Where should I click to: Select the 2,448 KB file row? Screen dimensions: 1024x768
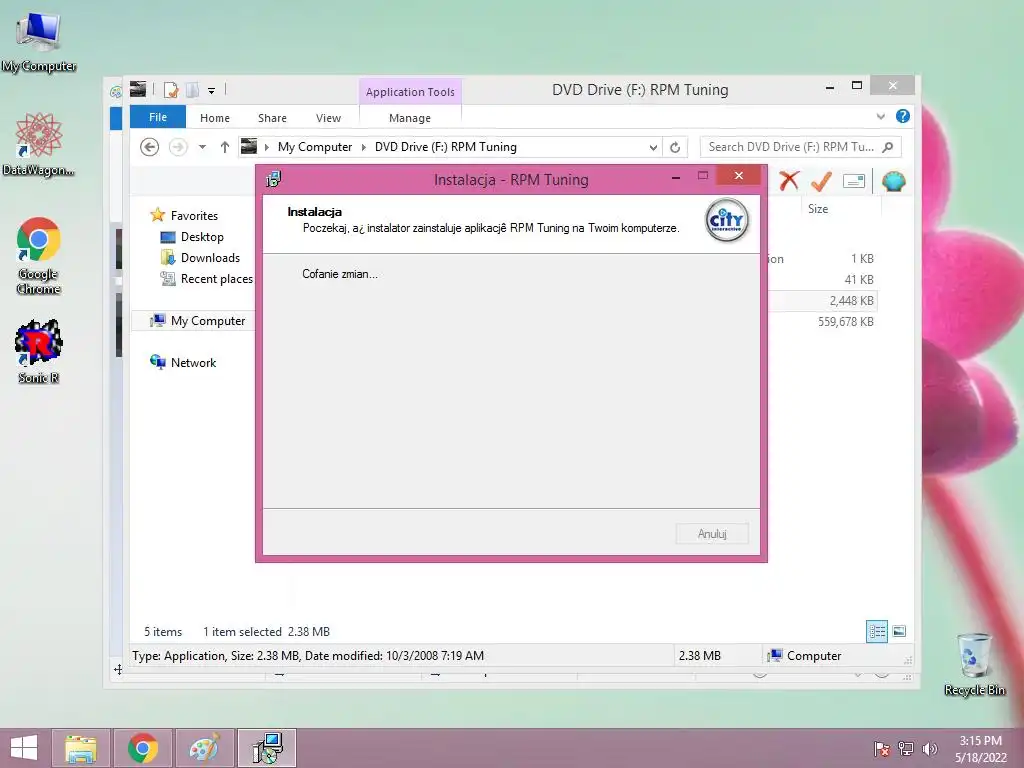[823, 301]
